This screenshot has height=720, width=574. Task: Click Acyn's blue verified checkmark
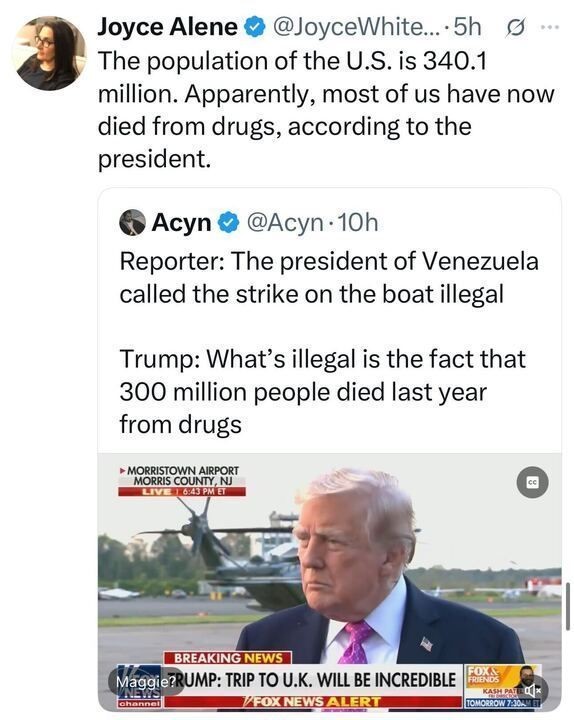228,223
